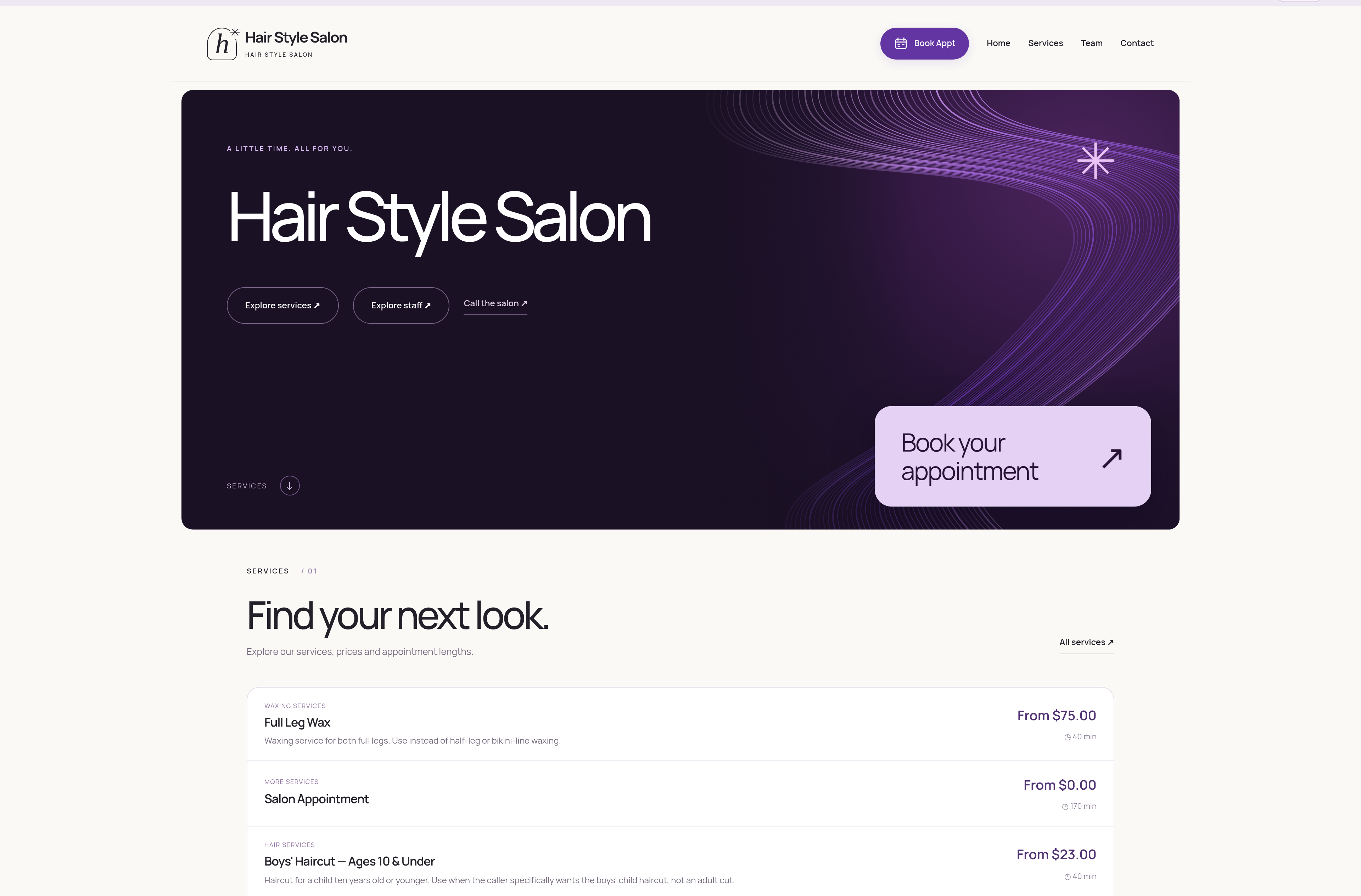Click the Hair Style Salon header title
This screenshot has height=896, width=1361.
point(296,38)
